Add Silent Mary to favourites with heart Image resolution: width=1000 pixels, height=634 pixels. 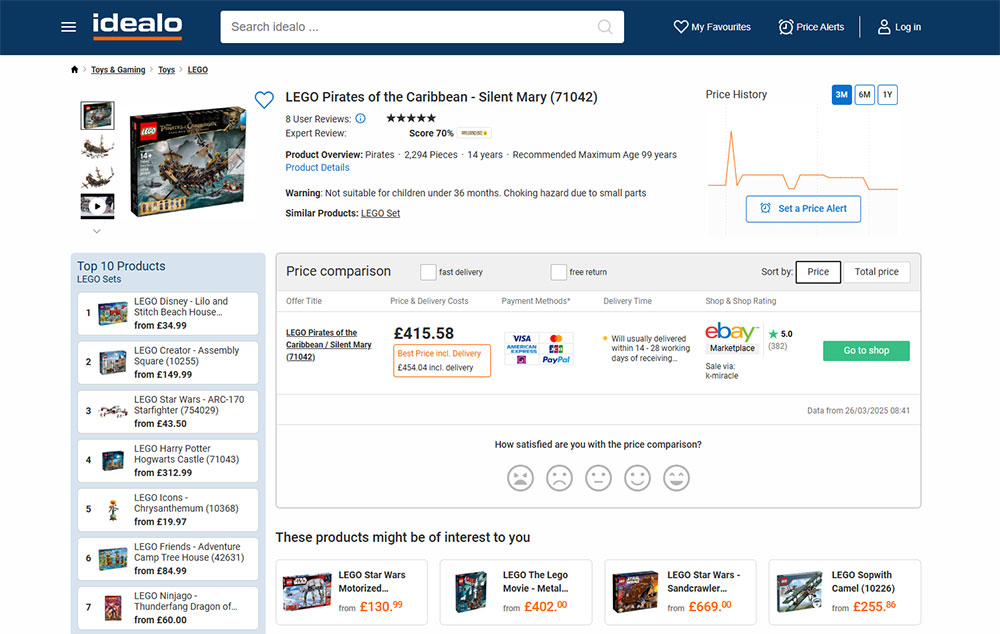coord(264,100)
